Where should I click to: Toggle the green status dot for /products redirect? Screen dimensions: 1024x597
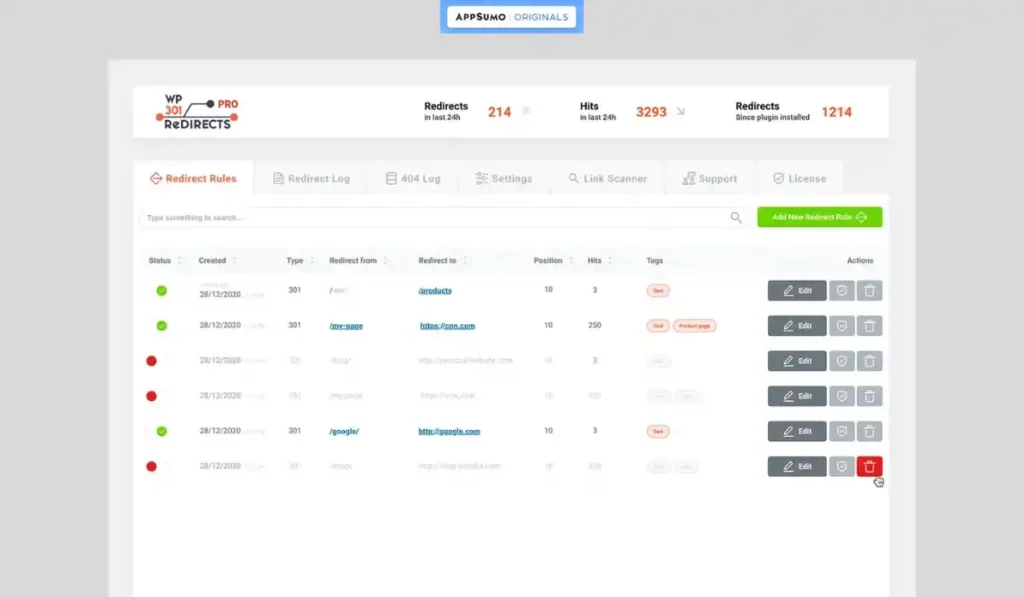tap(161, 291)
